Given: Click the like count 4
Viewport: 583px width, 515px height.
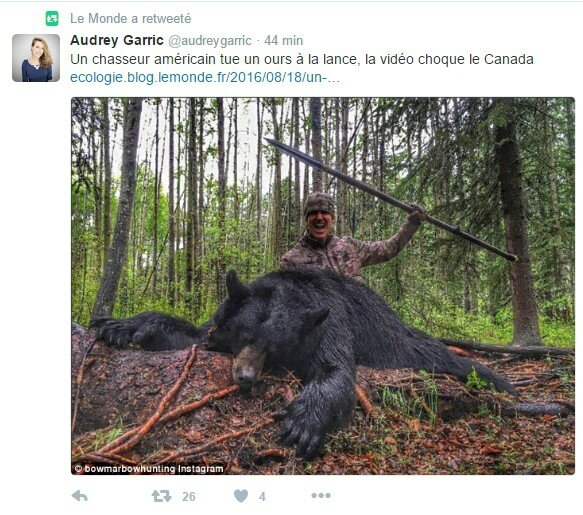Looking at the screenshot, I should click(x=262, y=496).
